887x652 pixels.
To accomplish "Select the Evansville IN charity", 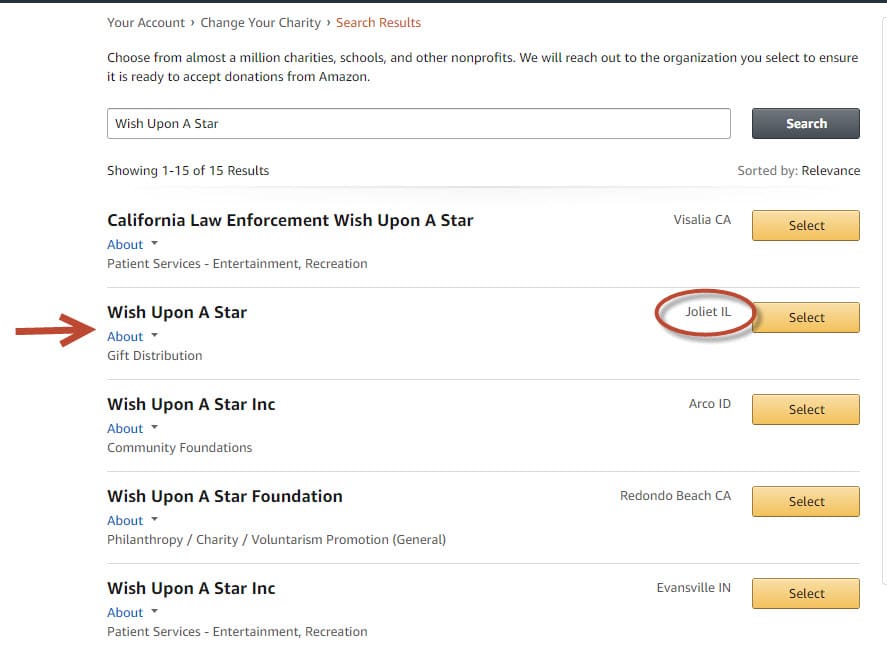I will point(806,593).
